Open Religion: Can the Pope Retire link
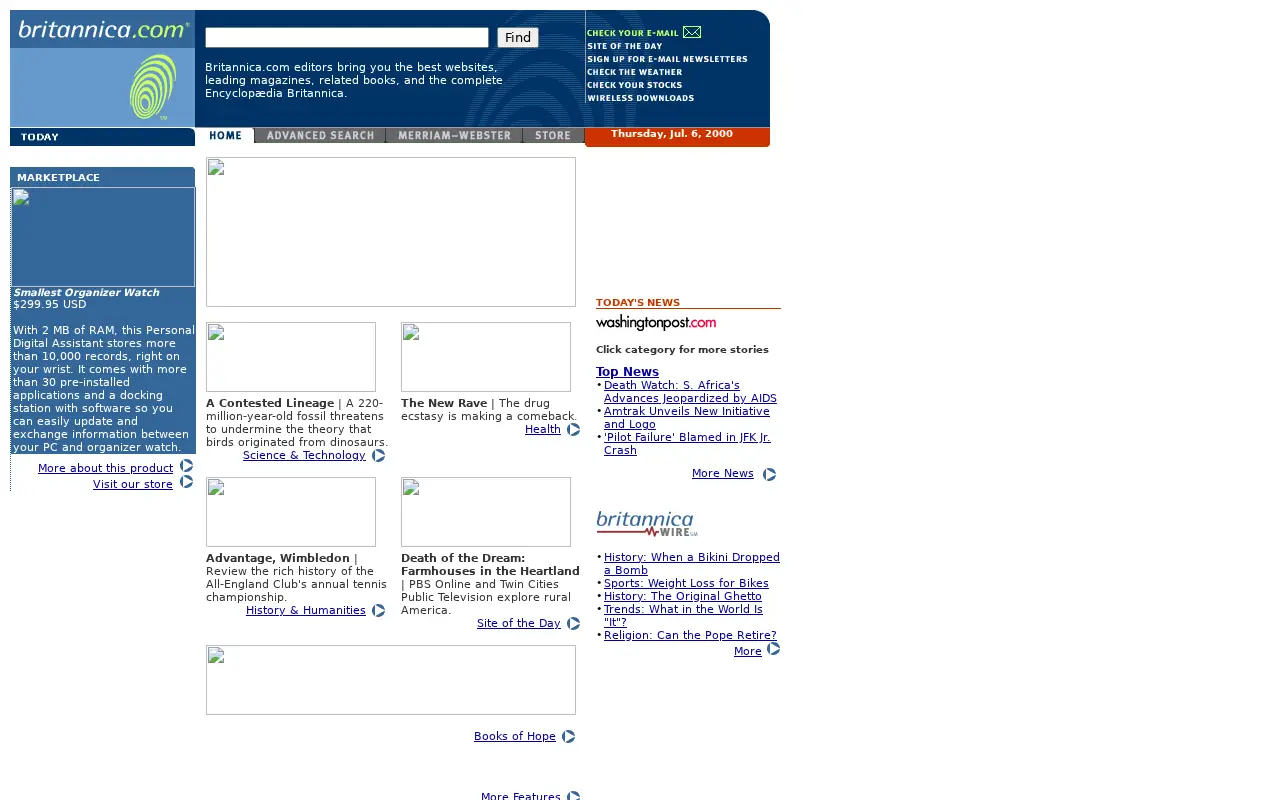Image resolution: width=1280 pixels, height=800 pixels. (690, 636)
